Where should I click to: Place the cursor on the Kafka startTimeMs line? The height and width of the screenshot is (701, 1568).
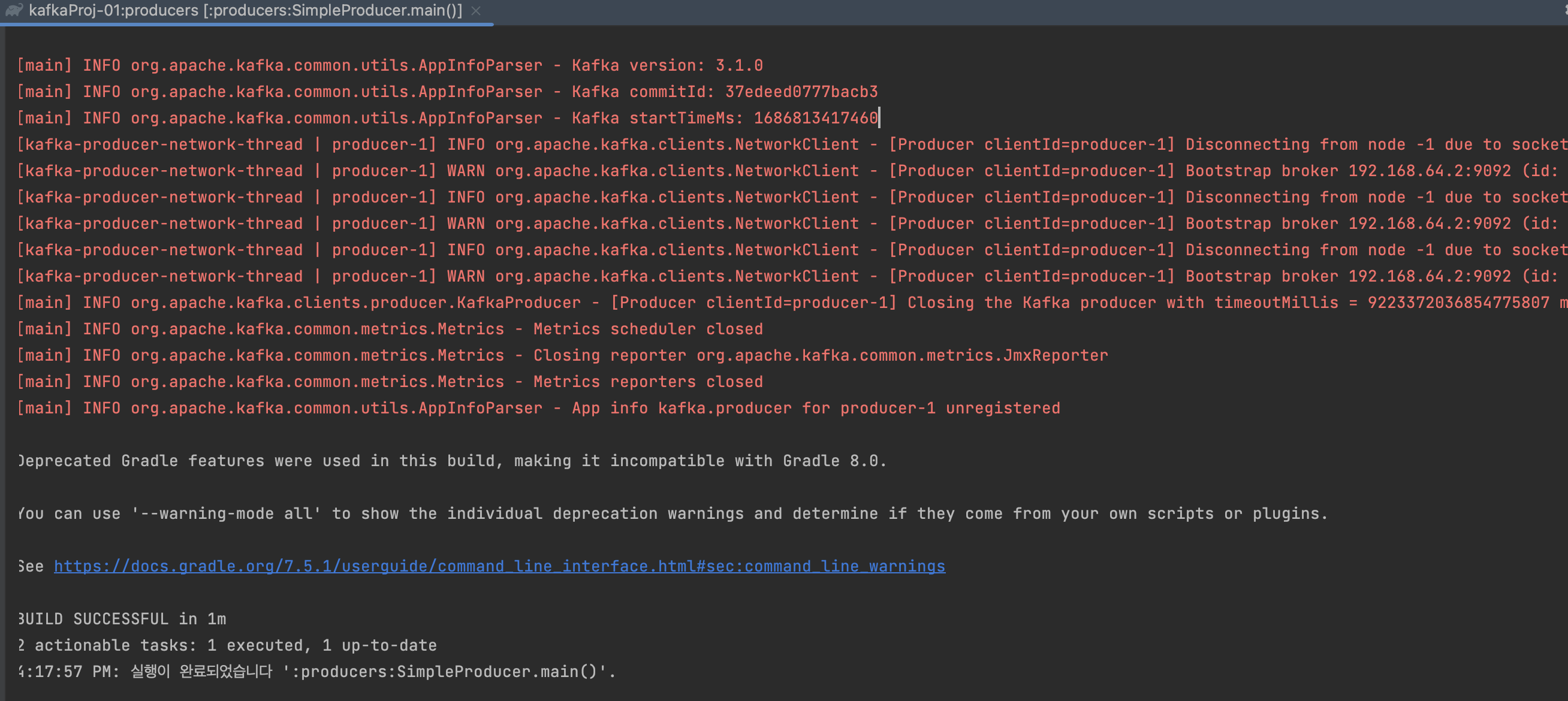(x=447, y=118)
